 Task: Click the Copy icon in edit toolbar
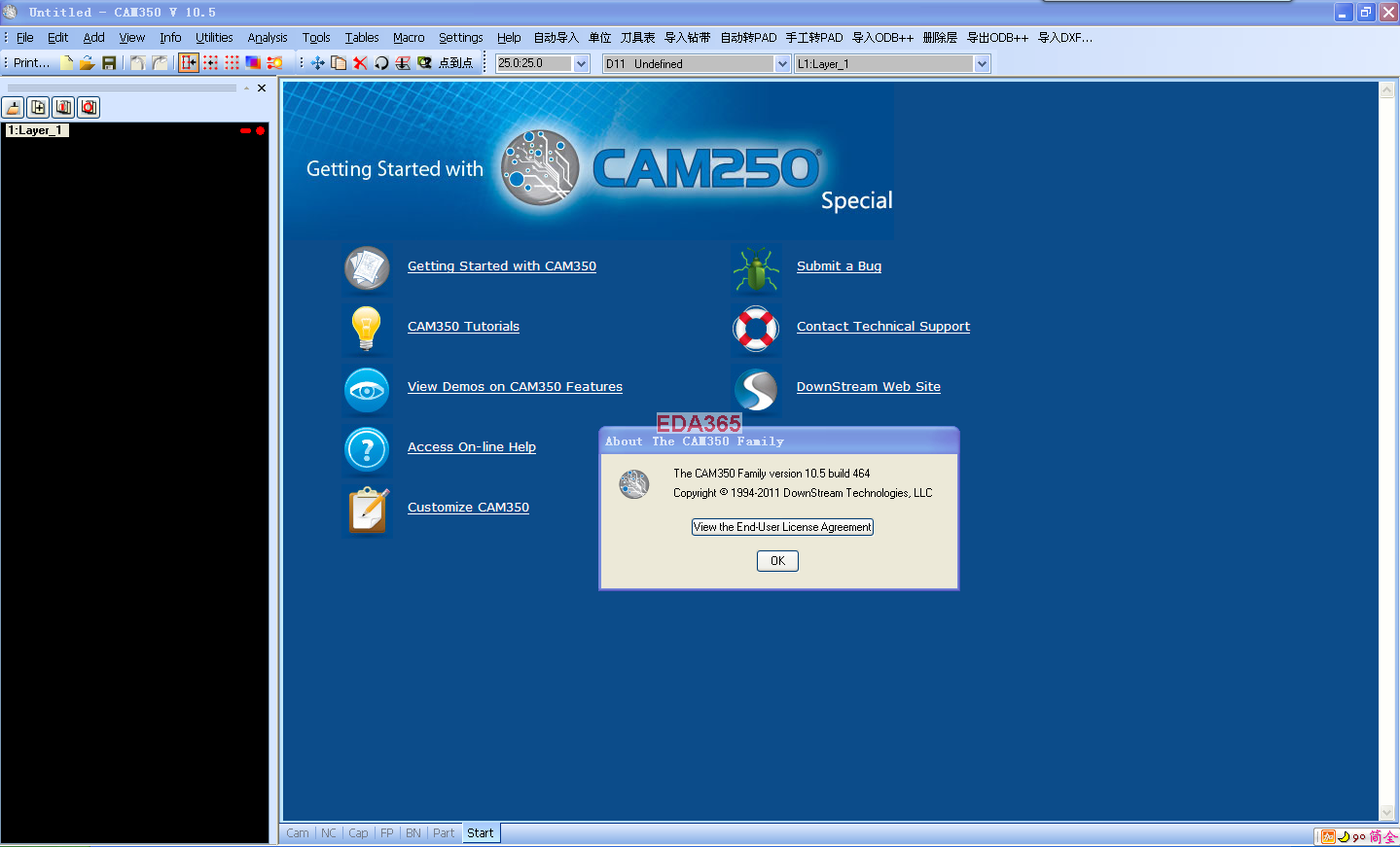[x=339, y=63]
